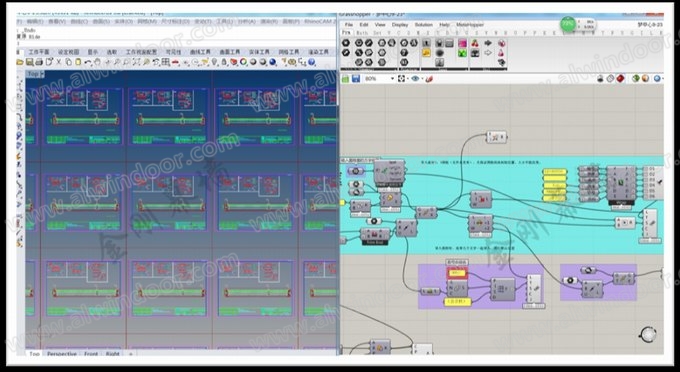Click the canvas compass widget
Screen dimensions: 680x372
pyautogui.click(x=648, y=334)
